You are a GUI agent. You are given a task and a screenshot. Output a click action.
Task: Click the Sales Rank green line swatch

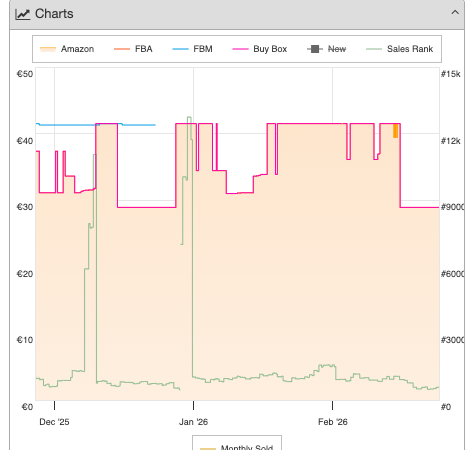coord(374,49)
